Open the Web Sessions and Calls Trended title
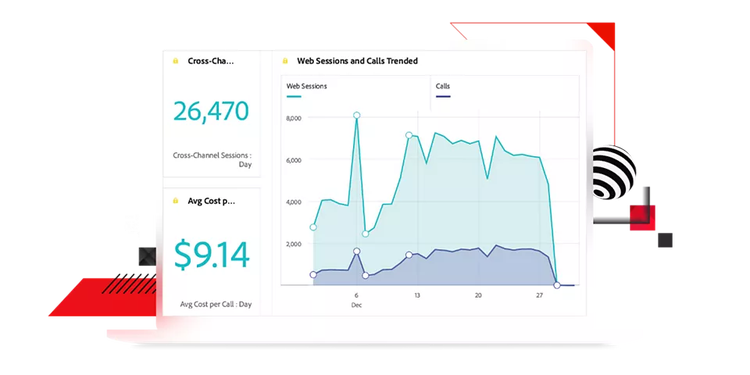750x375 pixels. pyautogui.click(x=357, y=61)
